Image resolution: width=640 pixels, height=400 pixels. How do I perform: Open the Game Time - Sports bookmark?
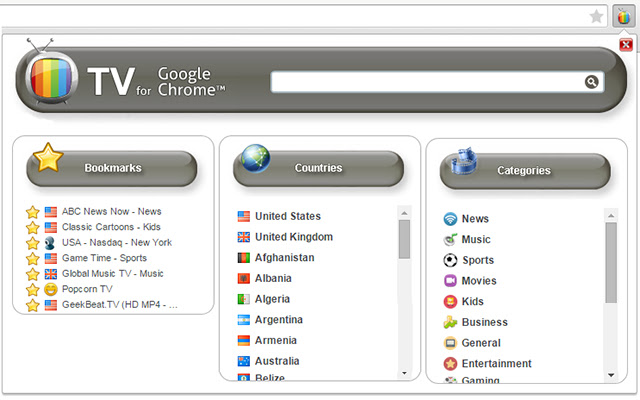click(104, 258)
